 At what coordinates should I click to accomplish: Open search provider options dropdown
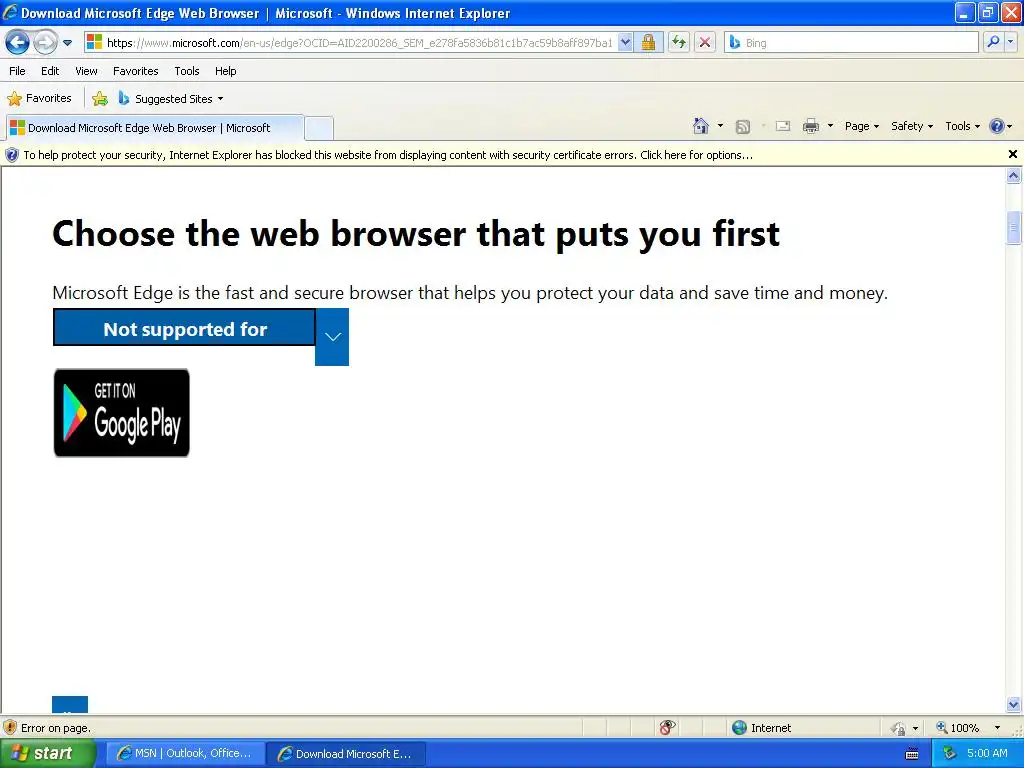point(1010,43)
